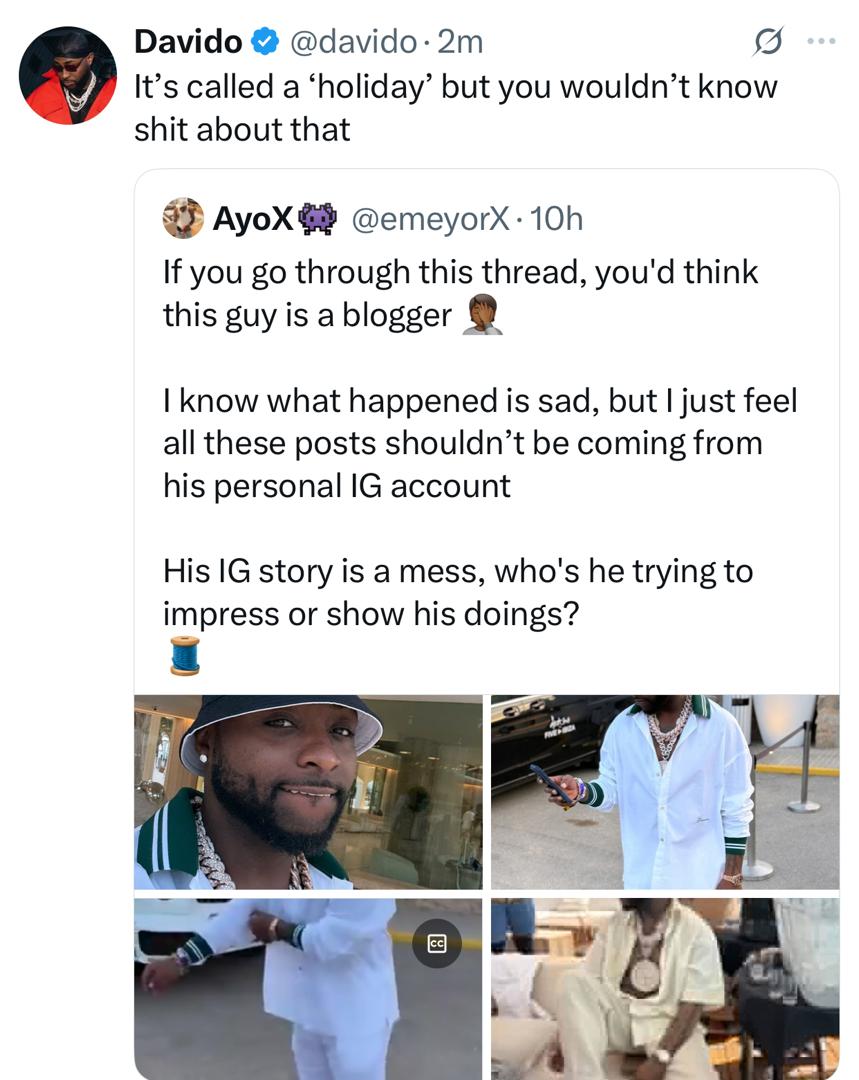Screen dimensions: 859x1080
Task: Click the facepalm emoji in quoted text
Action: [x=482, y=316]
